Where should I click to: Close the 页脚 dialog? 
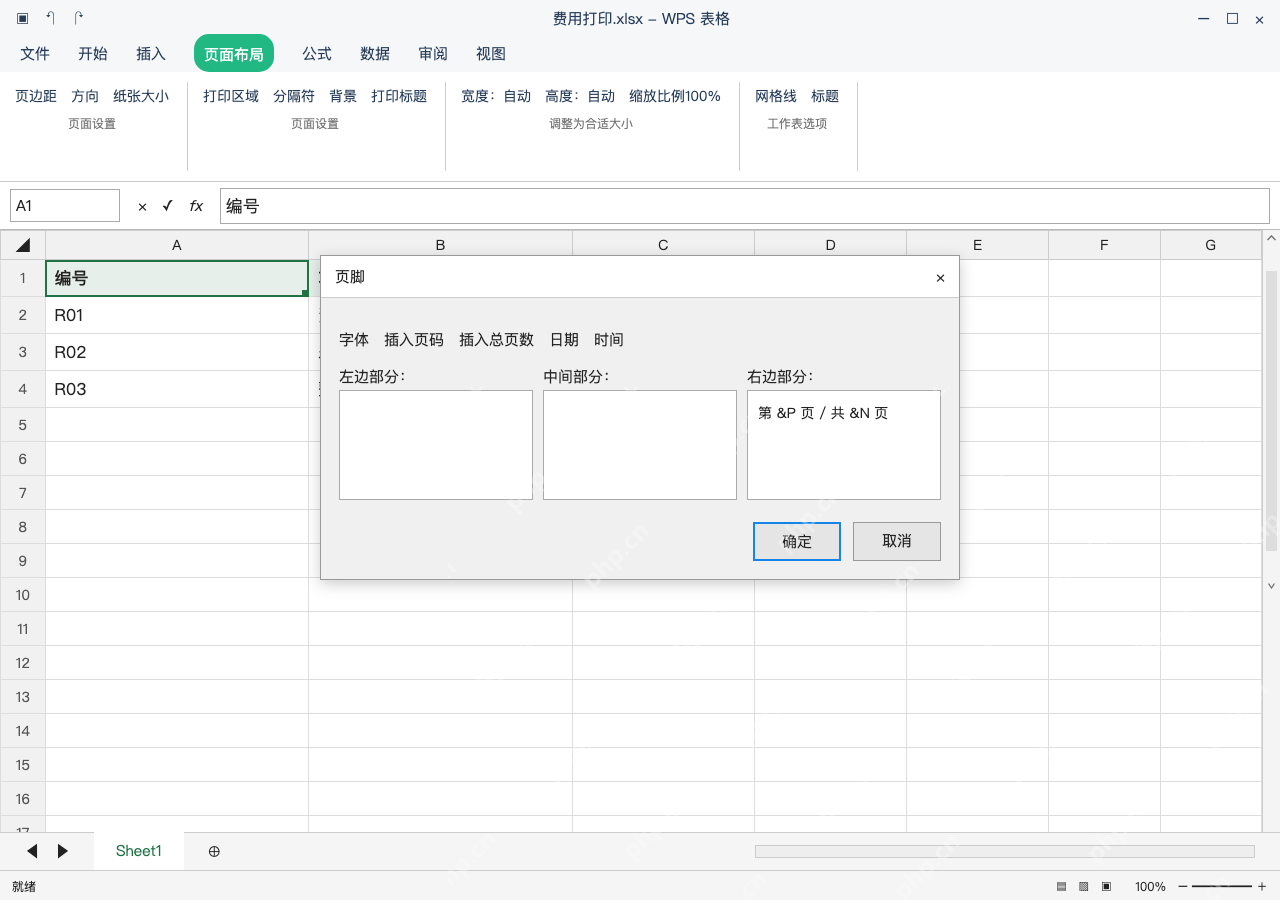(x=940, y=278)
